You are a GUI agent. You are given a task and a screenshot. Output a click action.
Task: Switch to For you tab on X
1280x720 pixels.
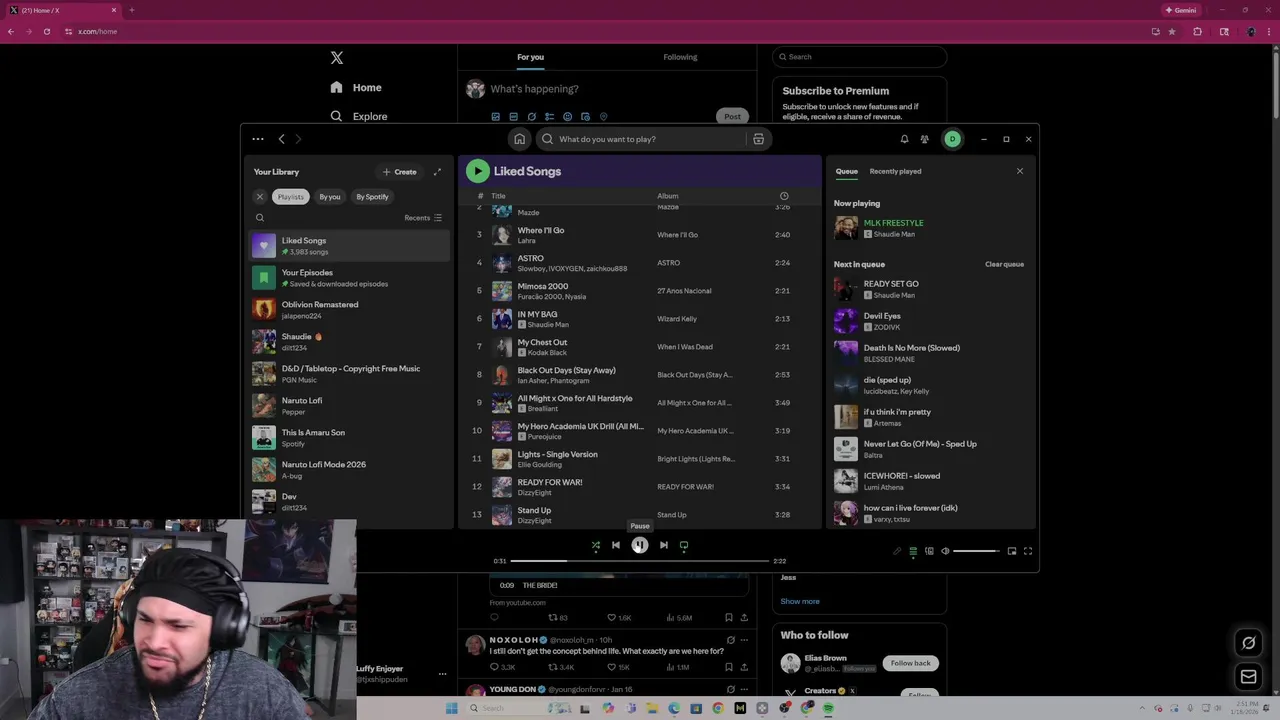(531, 57)
